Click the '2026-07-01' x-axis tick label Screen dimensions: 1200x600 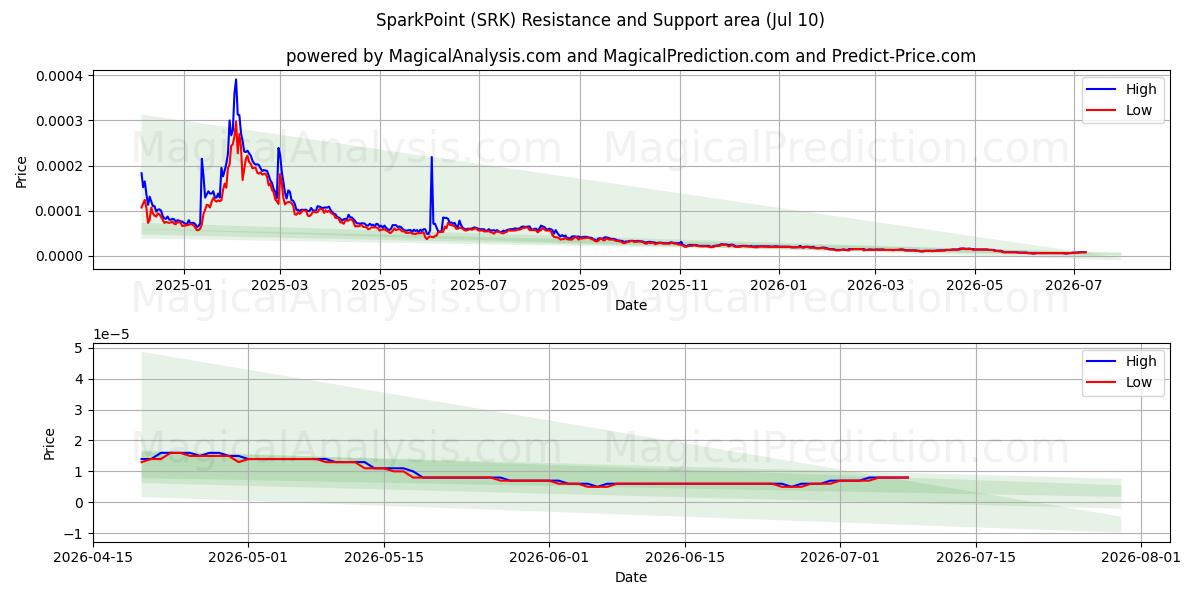point(840,556)
